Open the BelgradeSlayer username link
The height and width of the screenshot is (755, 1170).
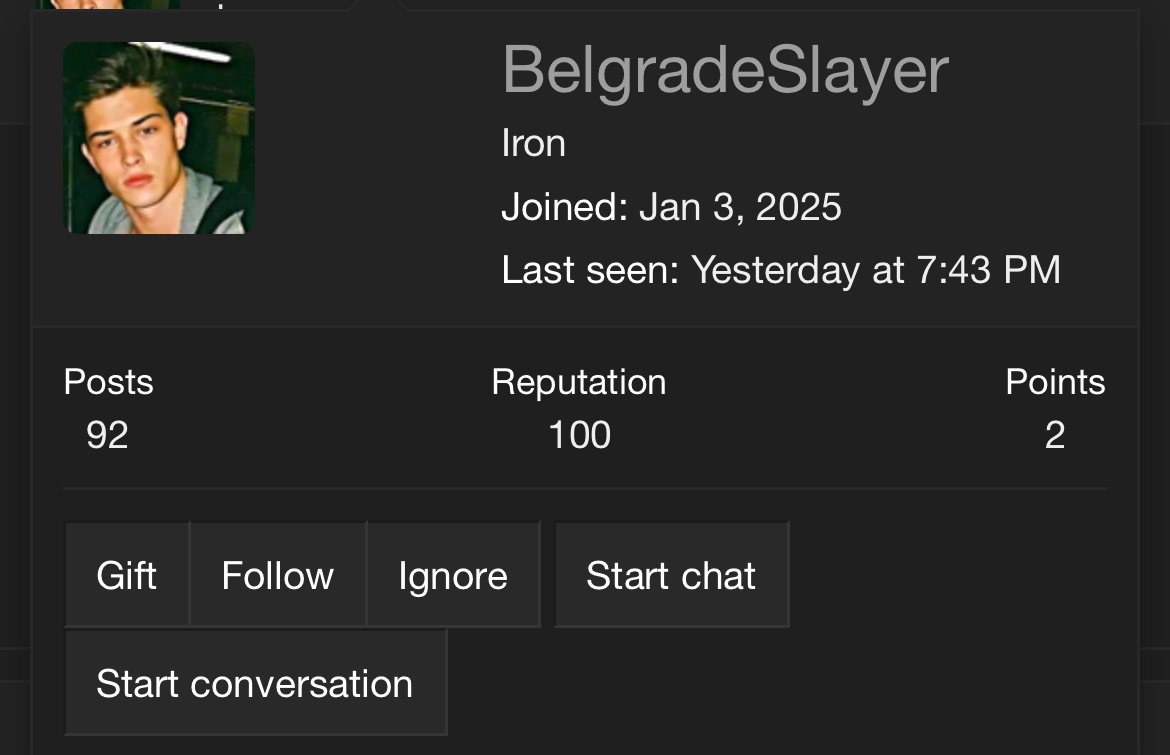point(725,70)
